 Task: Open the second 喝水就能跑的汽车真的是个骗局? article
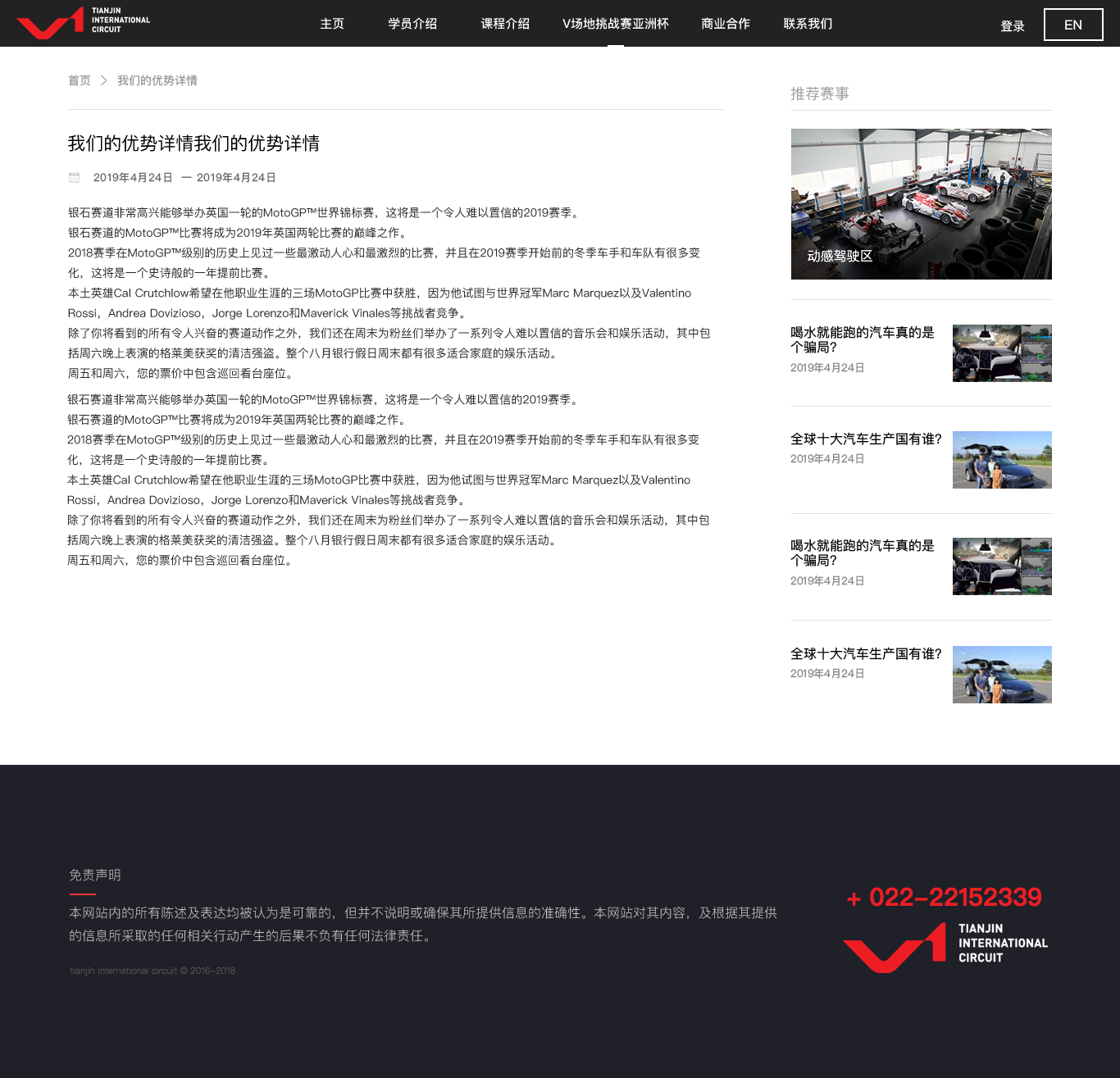click(x=863, y=553)
